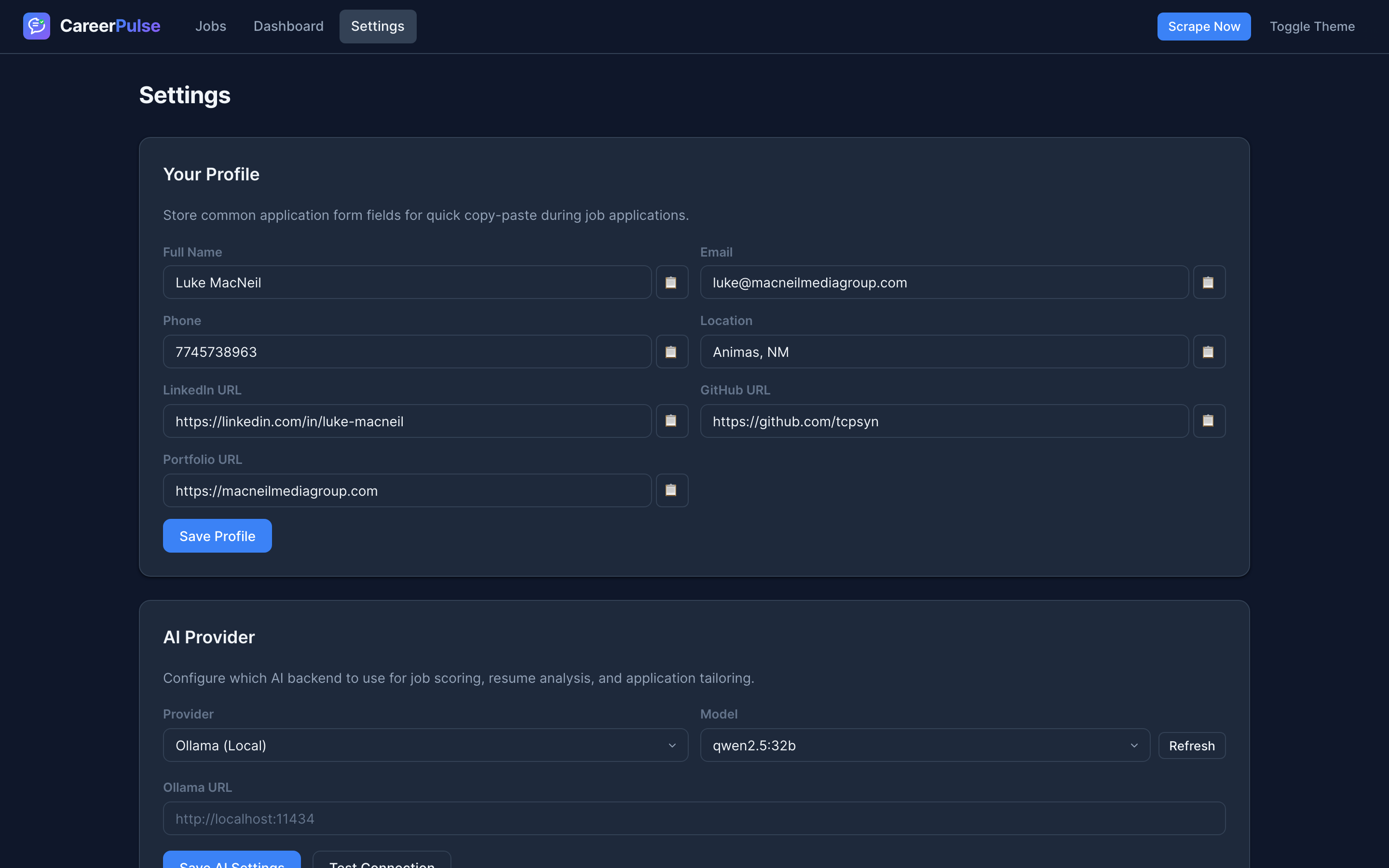Click Save Profile
The height and width of the screenshot is (868, 1389).
click(x=217, y=535)
